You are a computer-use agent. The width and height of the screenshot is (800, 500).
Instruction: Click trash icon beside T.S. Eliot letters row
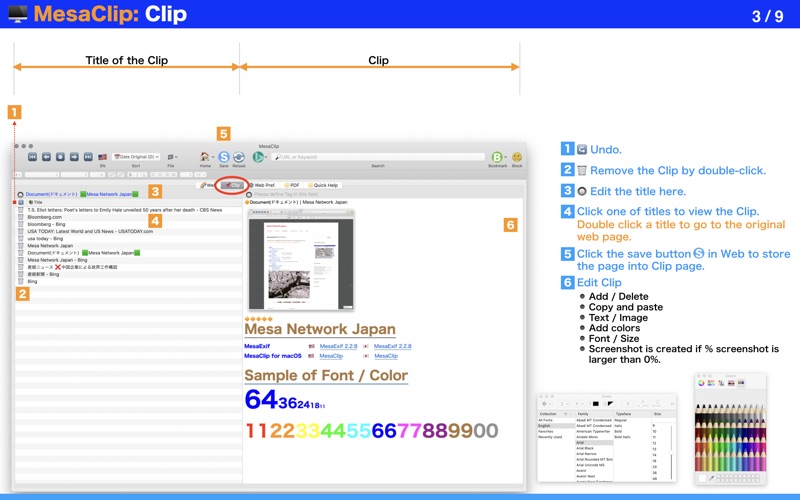pyautogui.click(x=21, y=210)
